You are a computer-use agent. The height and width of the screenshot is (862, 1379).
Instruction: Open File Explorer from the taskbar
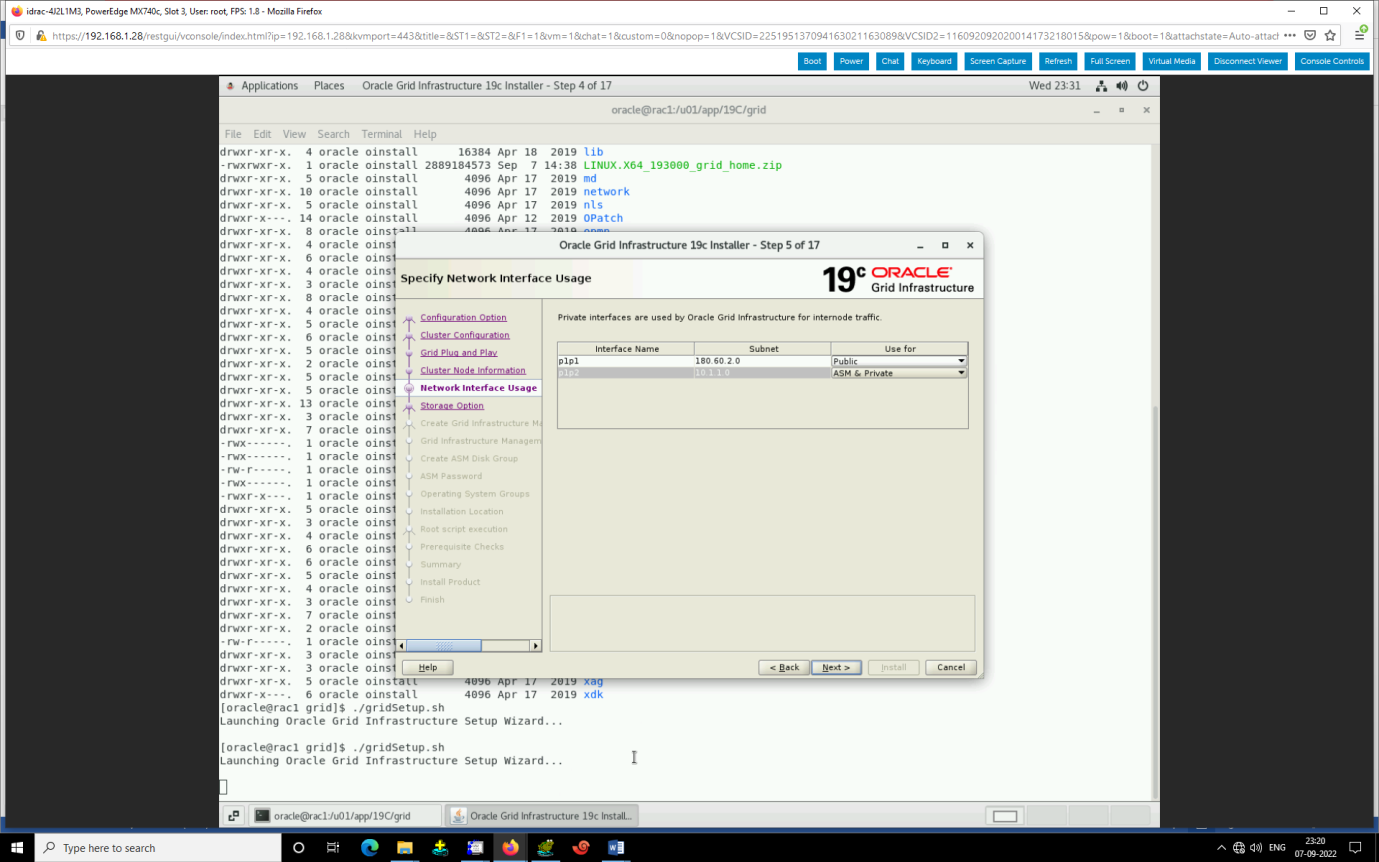coord(405,847)
